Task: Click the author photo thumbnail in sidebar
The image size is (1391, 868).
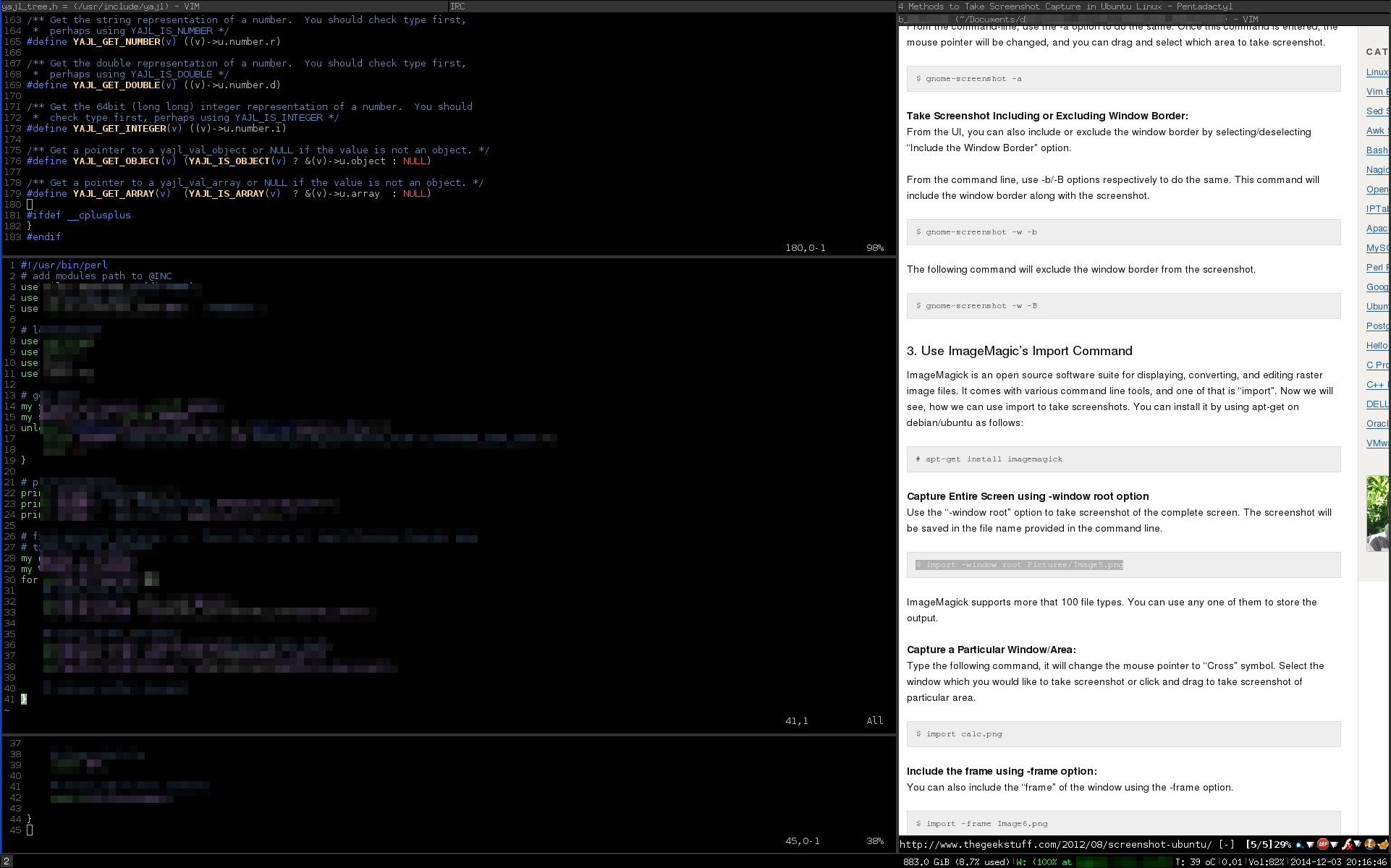Action: tap(1377, 514)
